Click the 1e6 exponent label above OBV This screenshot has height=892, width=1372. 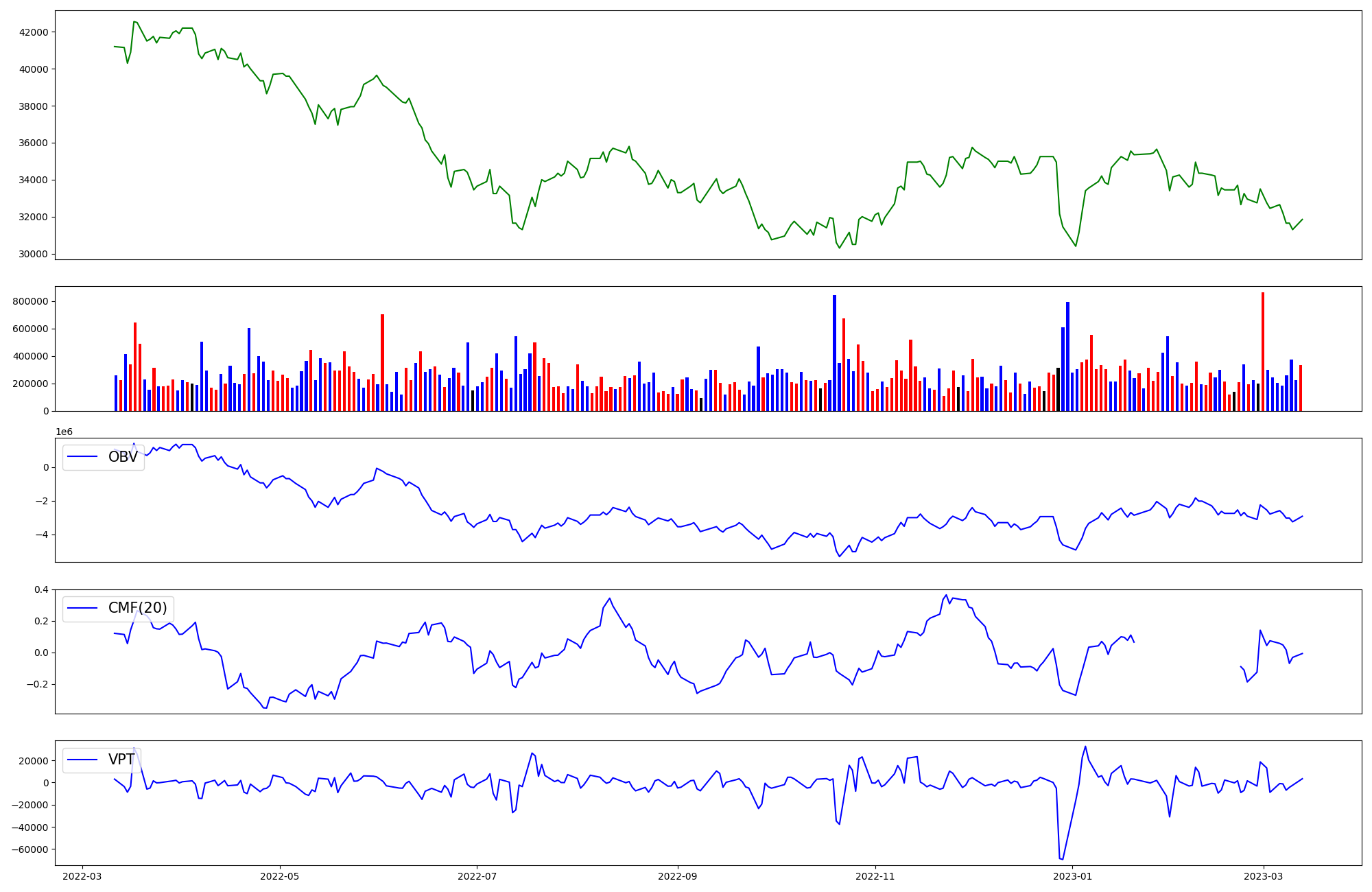[64, 432]
